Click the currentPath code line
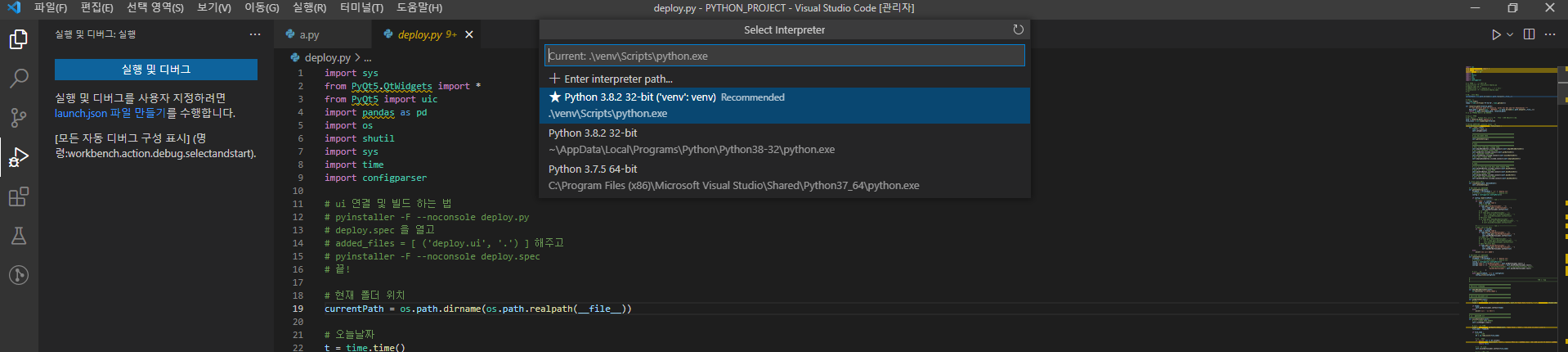Viewport: 1568px width, 352px height. coord(477,309)
